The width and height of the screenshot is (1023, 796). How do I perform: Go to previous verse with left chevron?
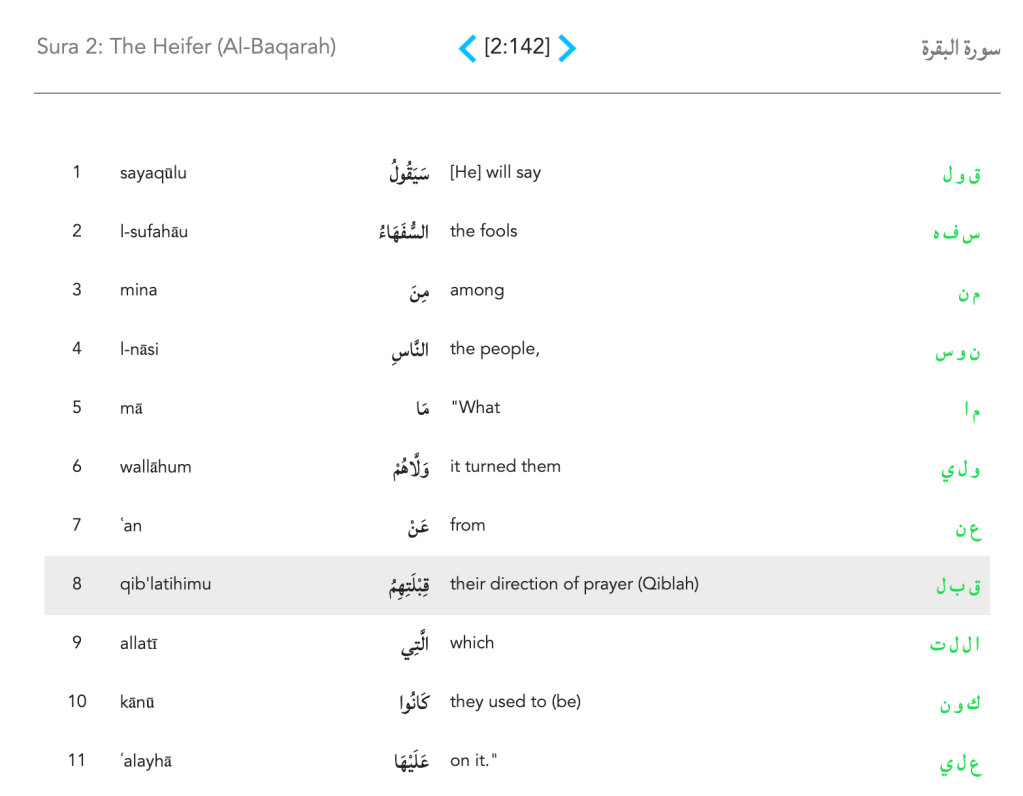(x=467, y=48)
